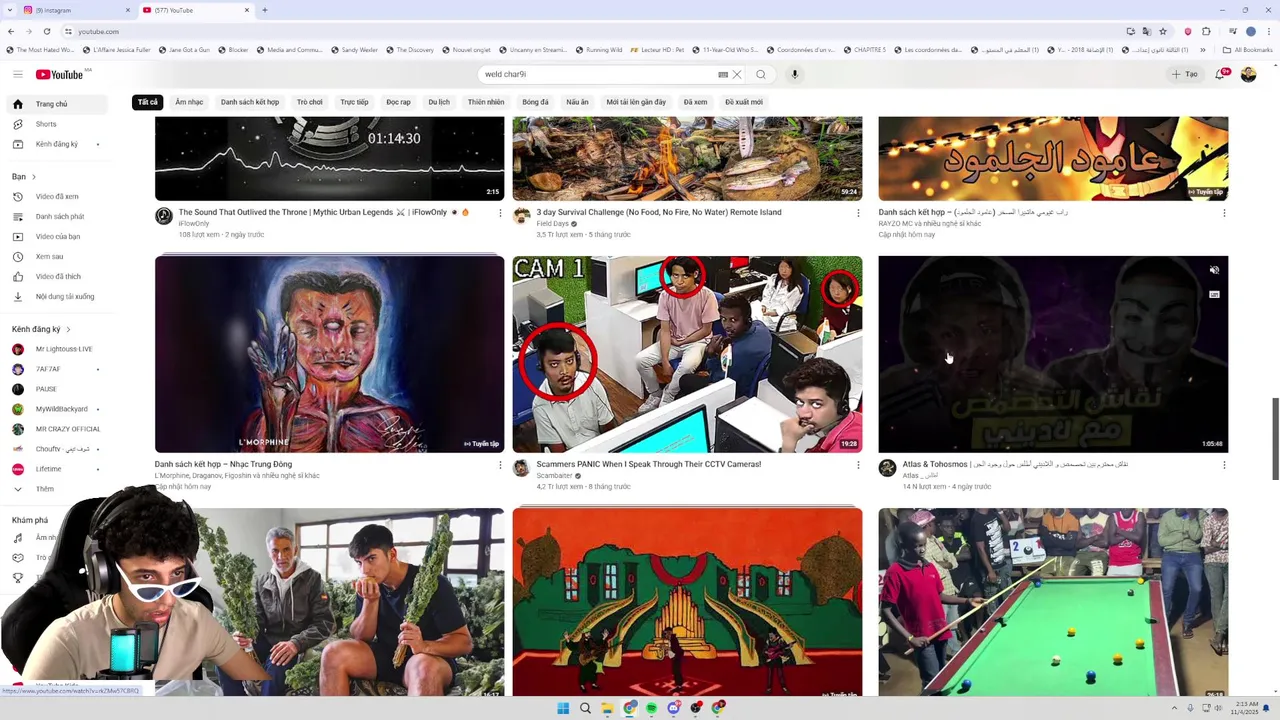Open Spotify from the taskbar
Screen dimensions: 1280x720
(651, 708)
